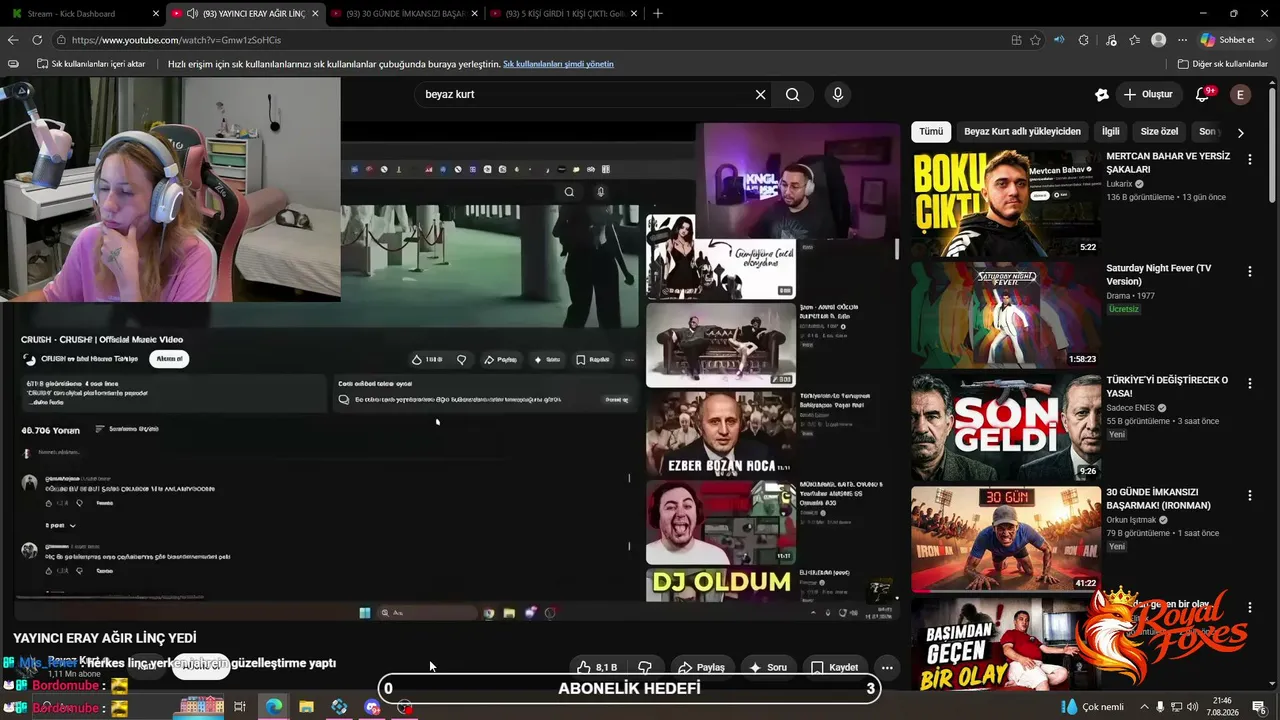Screen dimensions: 1280x720
Task: Click the video title YAYINCI ERAY AĞIR LİNÇ YEDİ
Action: (105, 638)
